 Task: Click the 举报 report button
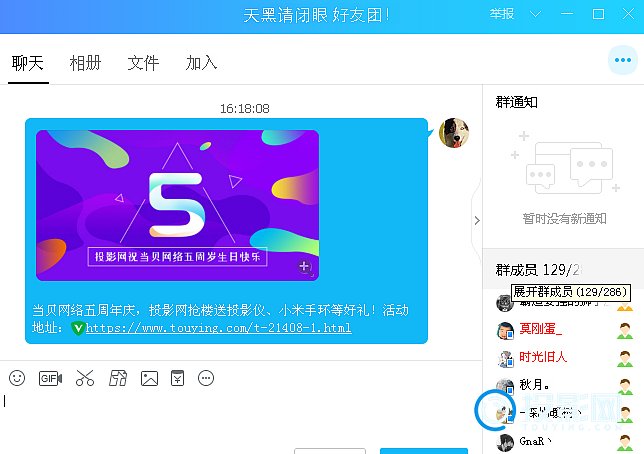point(502,14)
